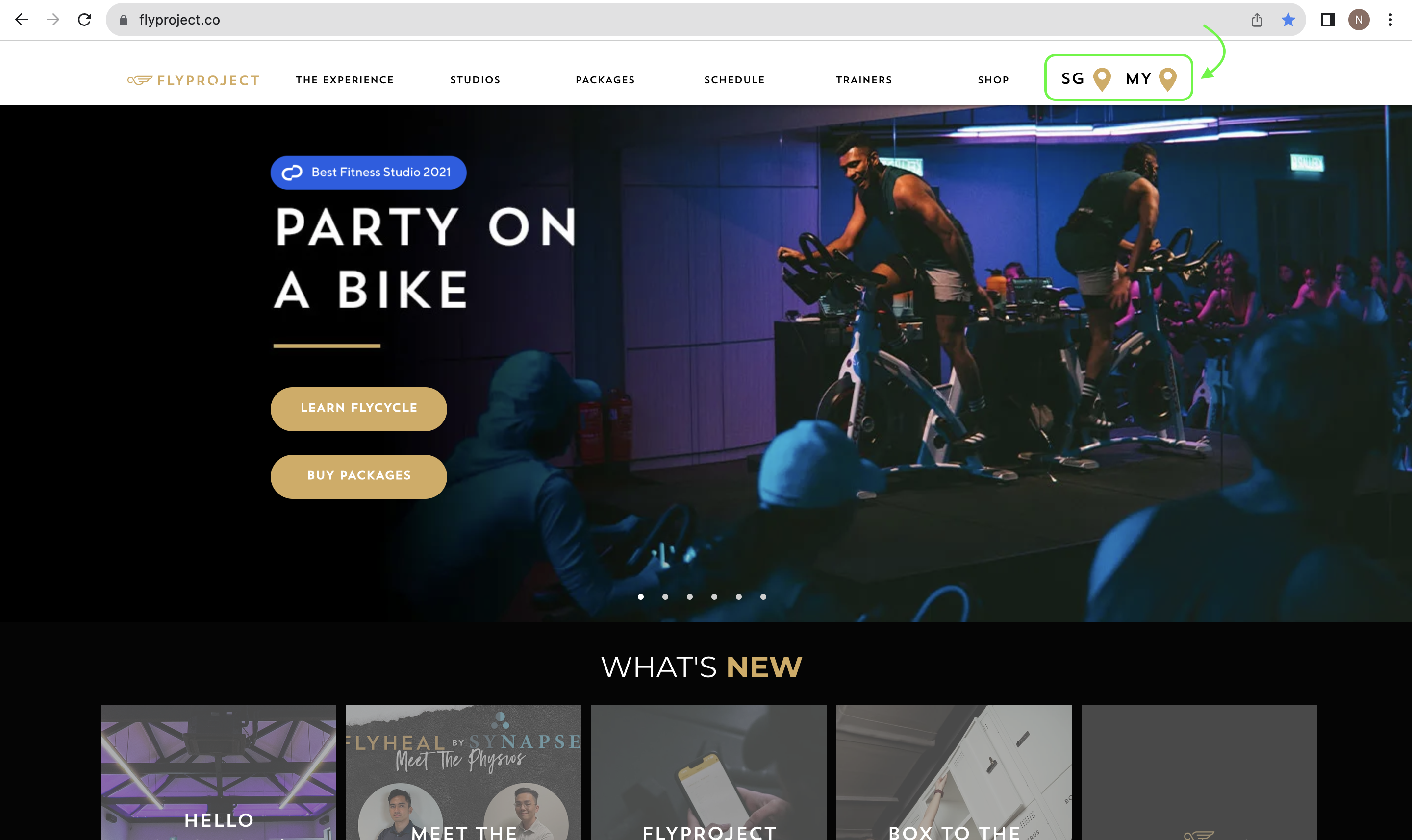Open The Experience menu item
The height and width of the screenshot is (840, 1412).
click(345, 80)
